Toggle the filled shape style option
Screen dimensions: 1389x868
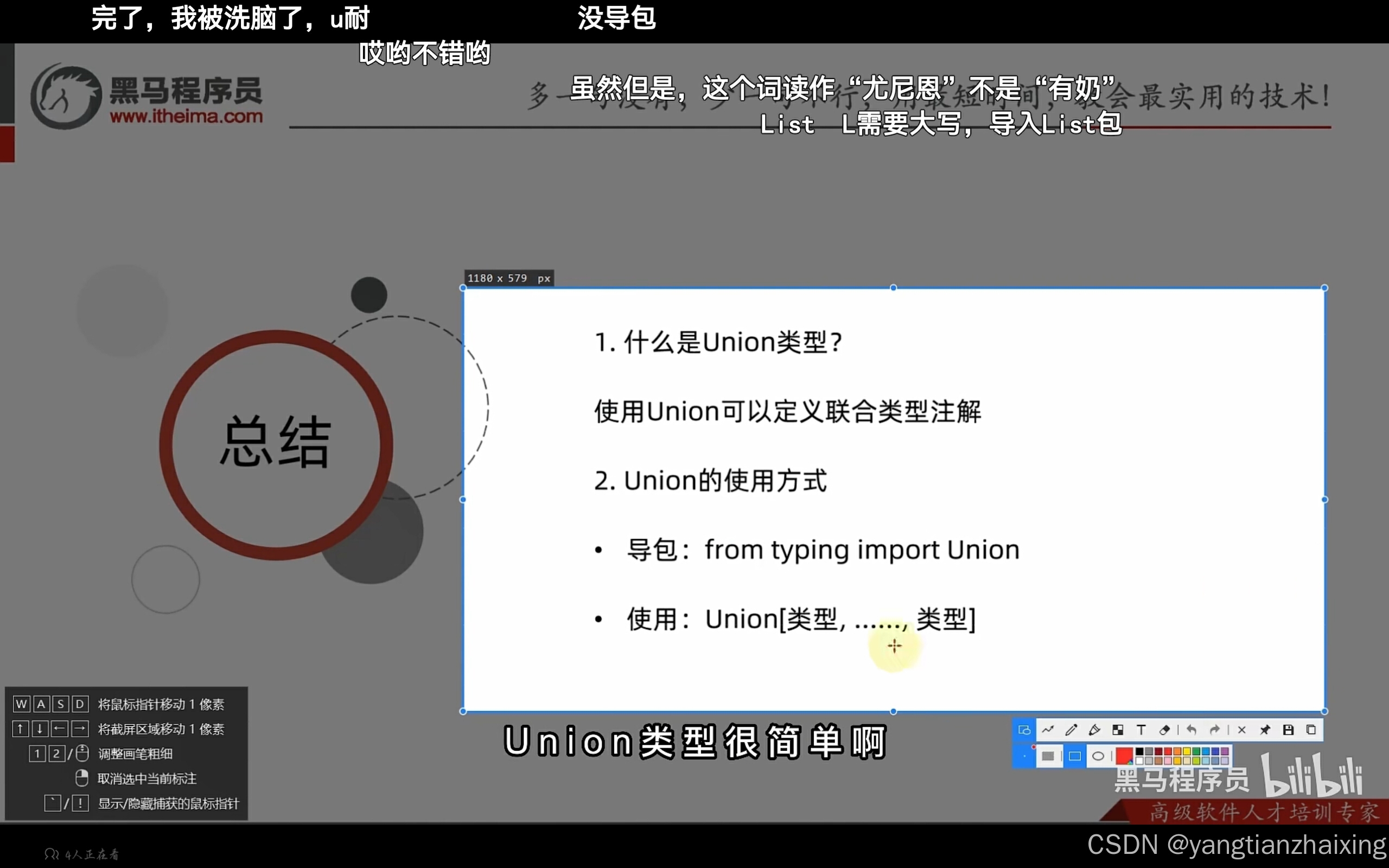click(1048, 756)
